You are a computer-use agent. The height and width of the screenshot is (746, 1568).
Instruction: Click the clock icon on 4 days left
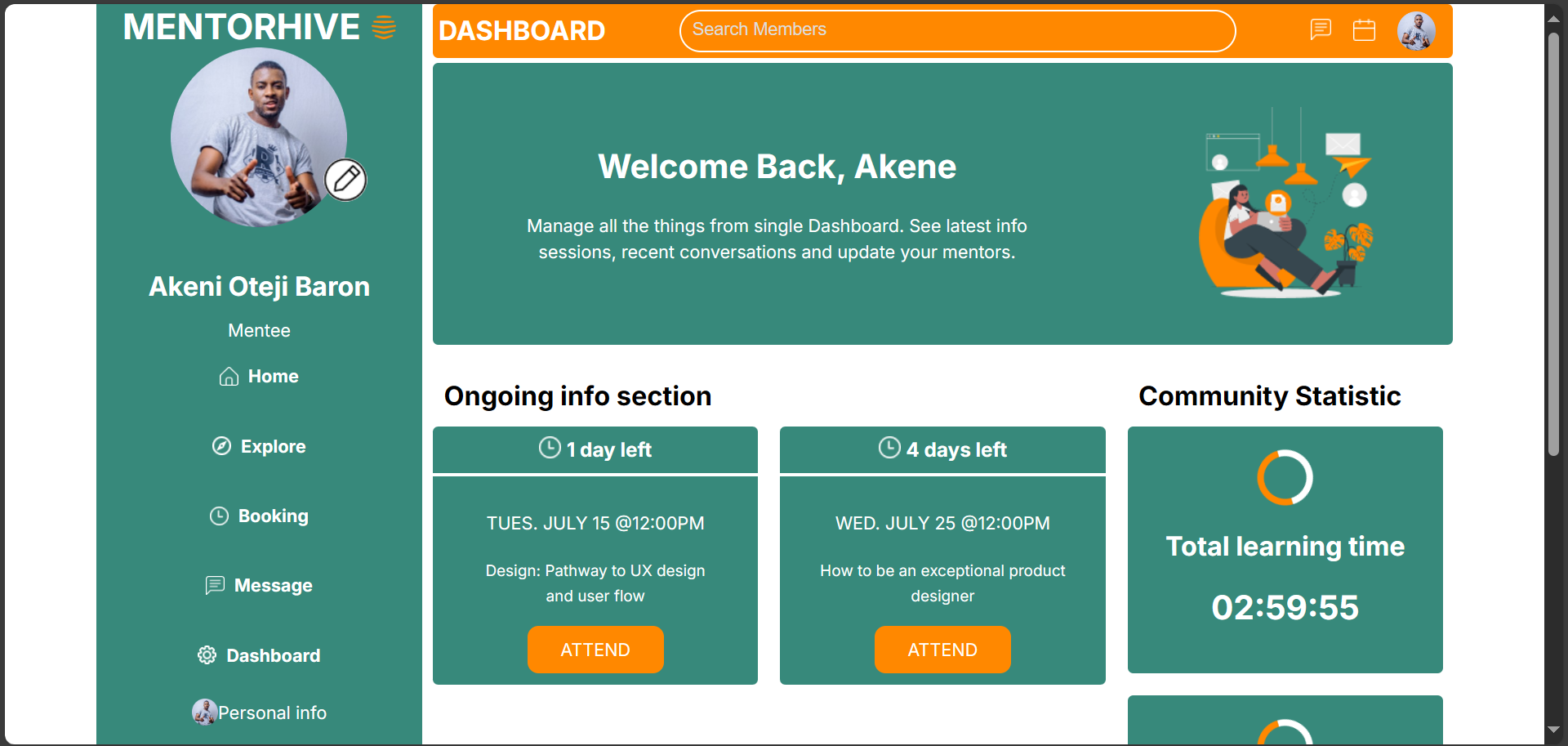(889, 448)
